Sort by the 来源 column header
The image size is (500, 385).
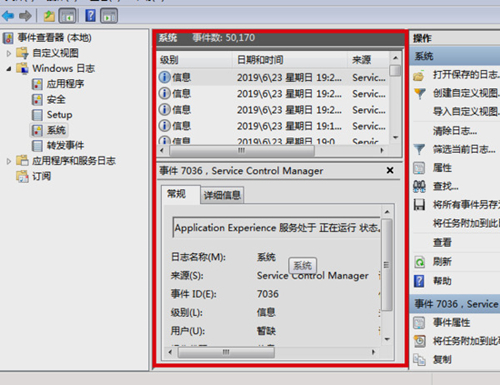(368, 60)
